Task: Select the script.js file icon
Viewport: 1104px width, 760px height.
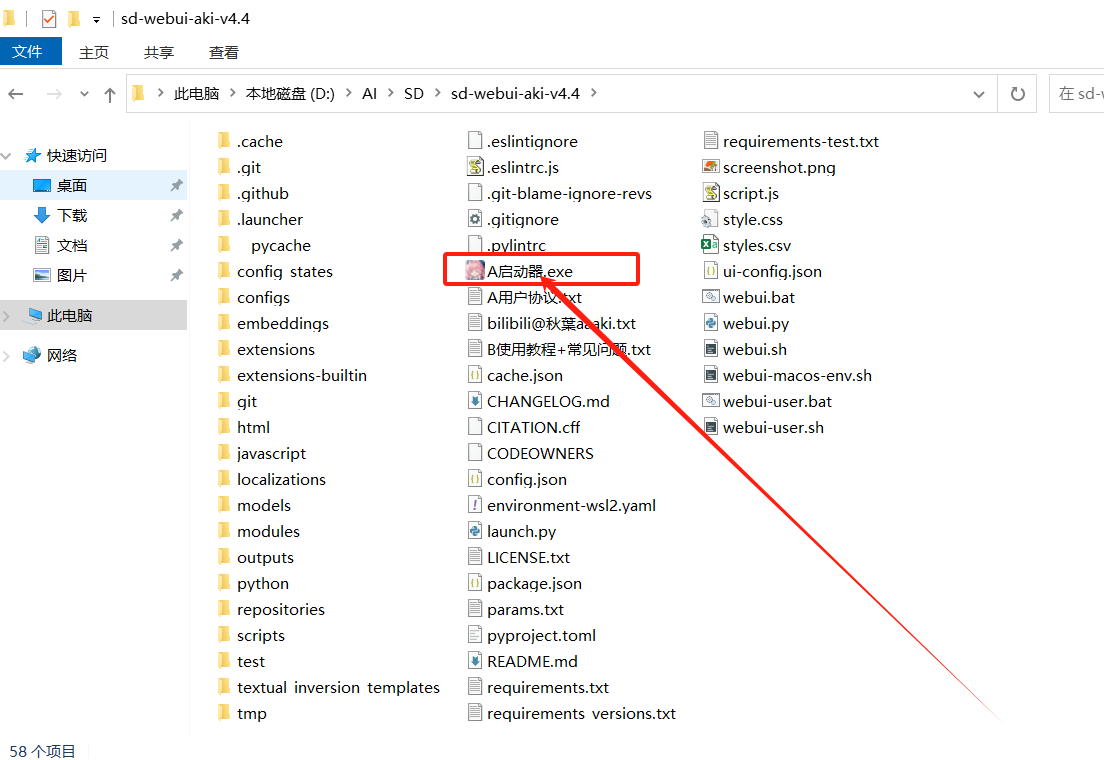Action: pyautogui.click(x=710, y=192)
